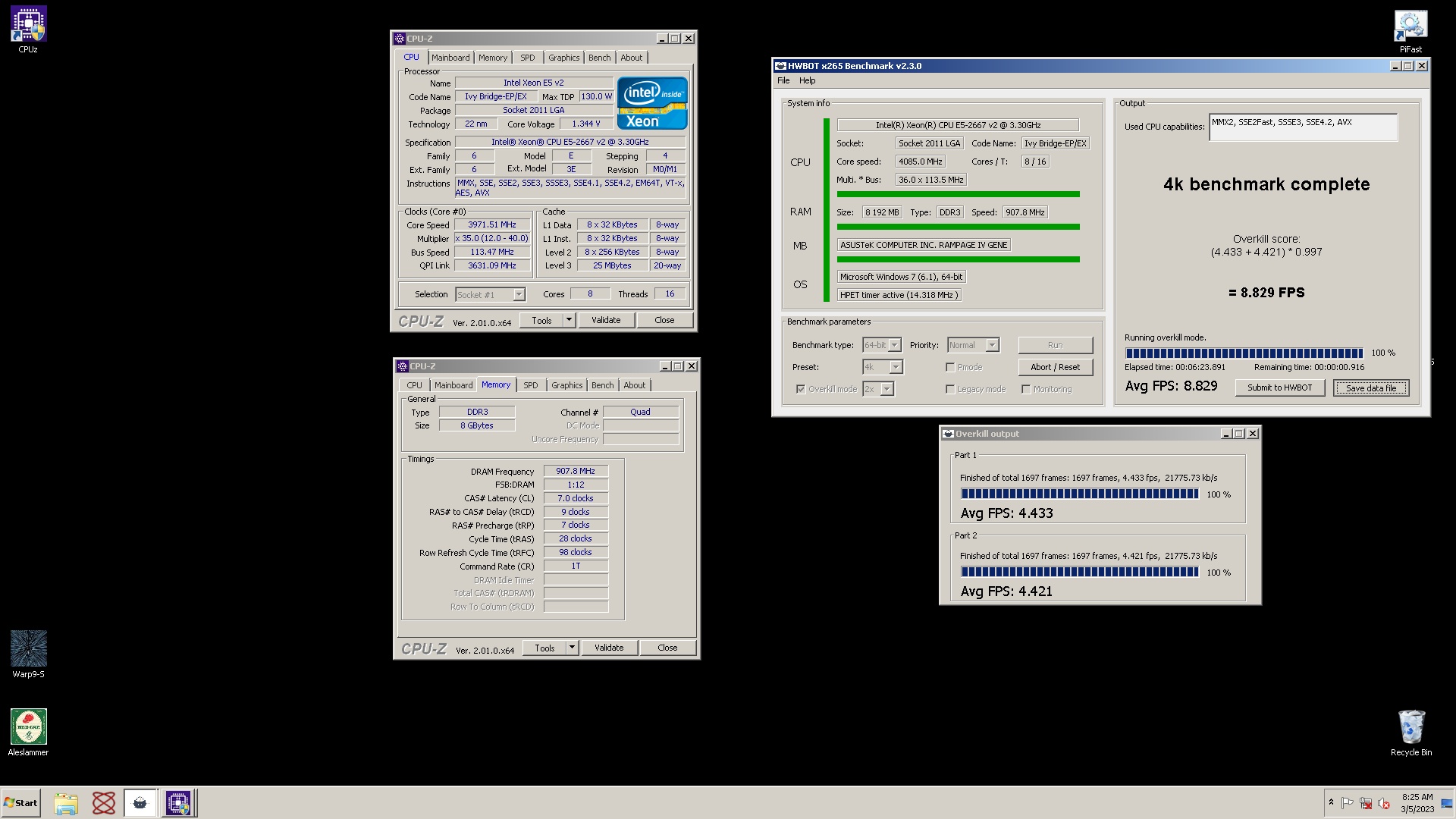The height and width of the screenshot is (819, 1456).
Task: Open SPD tab in top CPU-Z window
Action: click(x=528, y=58)
